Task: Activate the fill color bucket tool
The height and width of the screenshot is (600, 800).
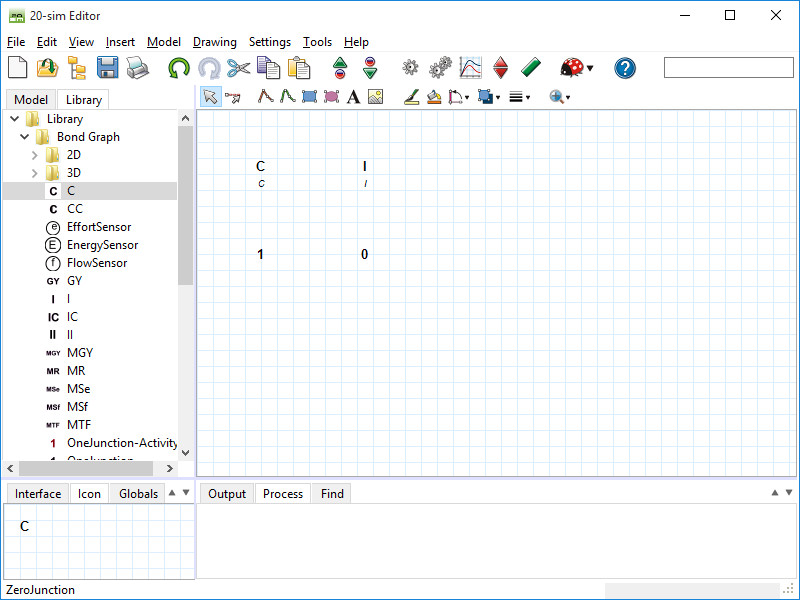Action: tap(432, 96)
